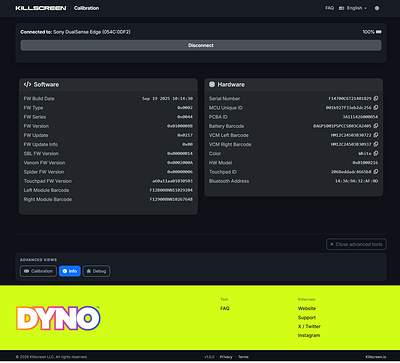Copy the Touchpad ID value

[x=376, y=172]
